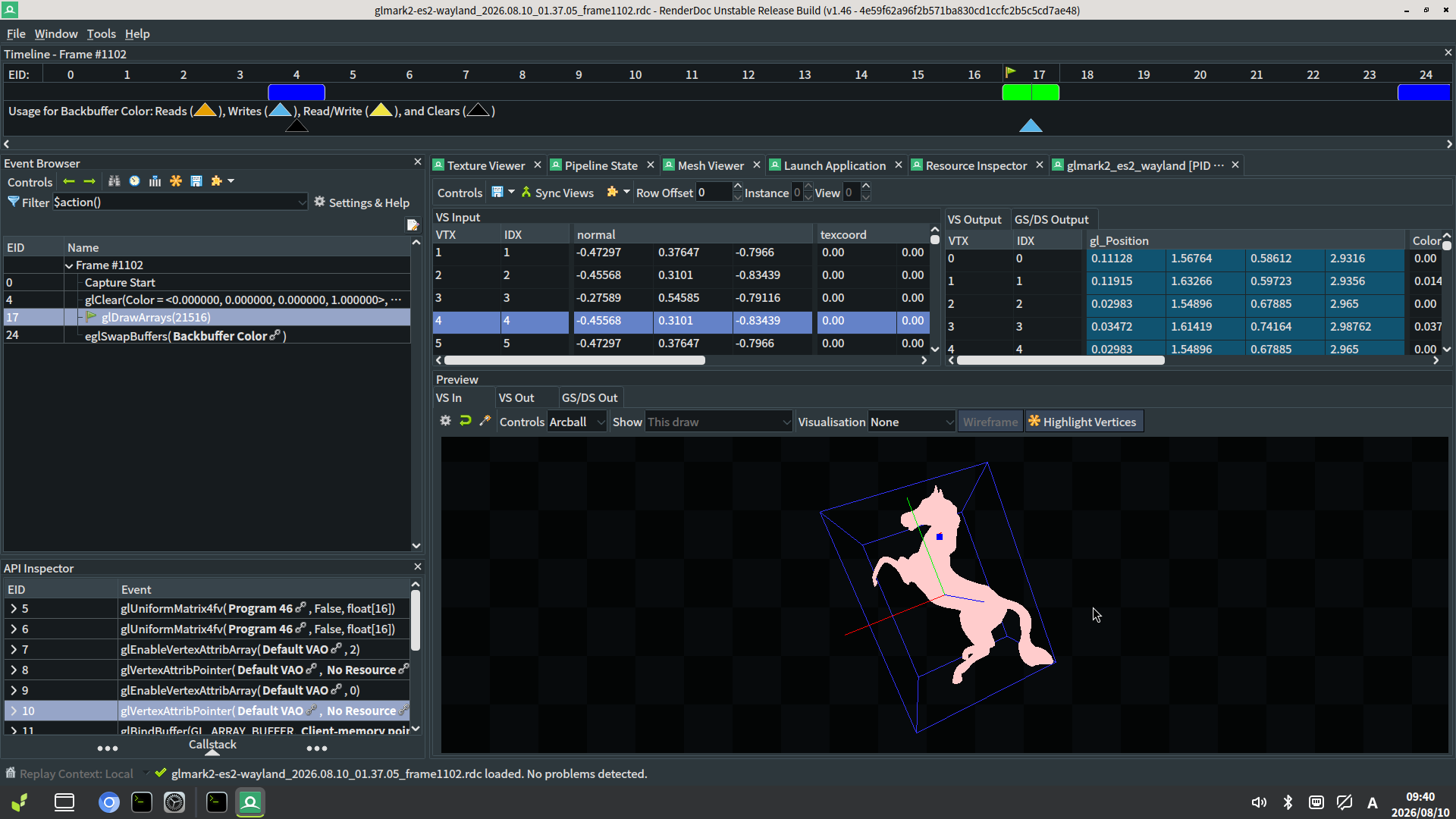1456x819 pixels.
Task: Click the notepad with pencil icon in Event Browser
Action: (x=413, y=224)
